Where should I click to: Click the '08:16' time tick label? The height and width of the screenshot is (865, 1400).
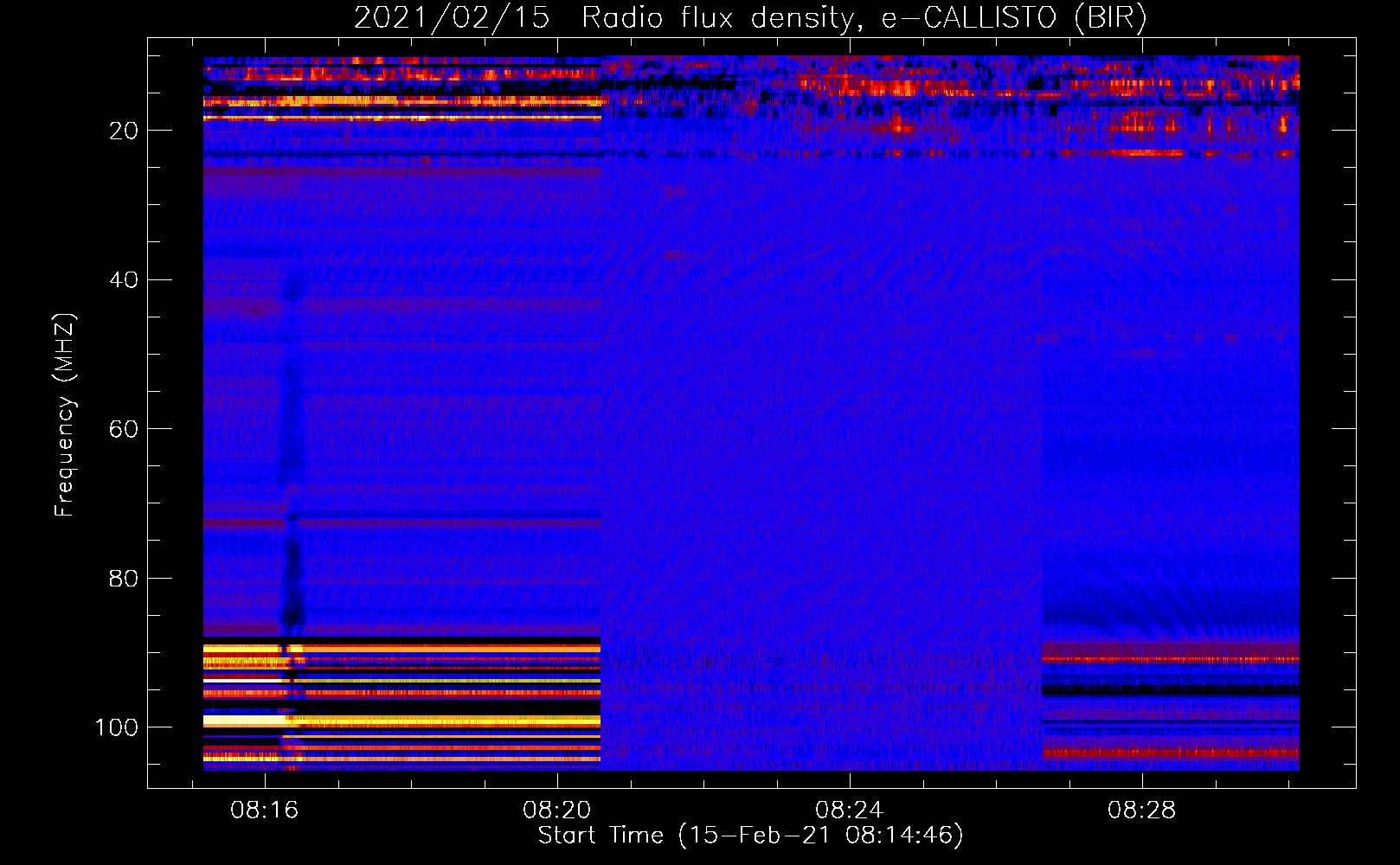264,810
